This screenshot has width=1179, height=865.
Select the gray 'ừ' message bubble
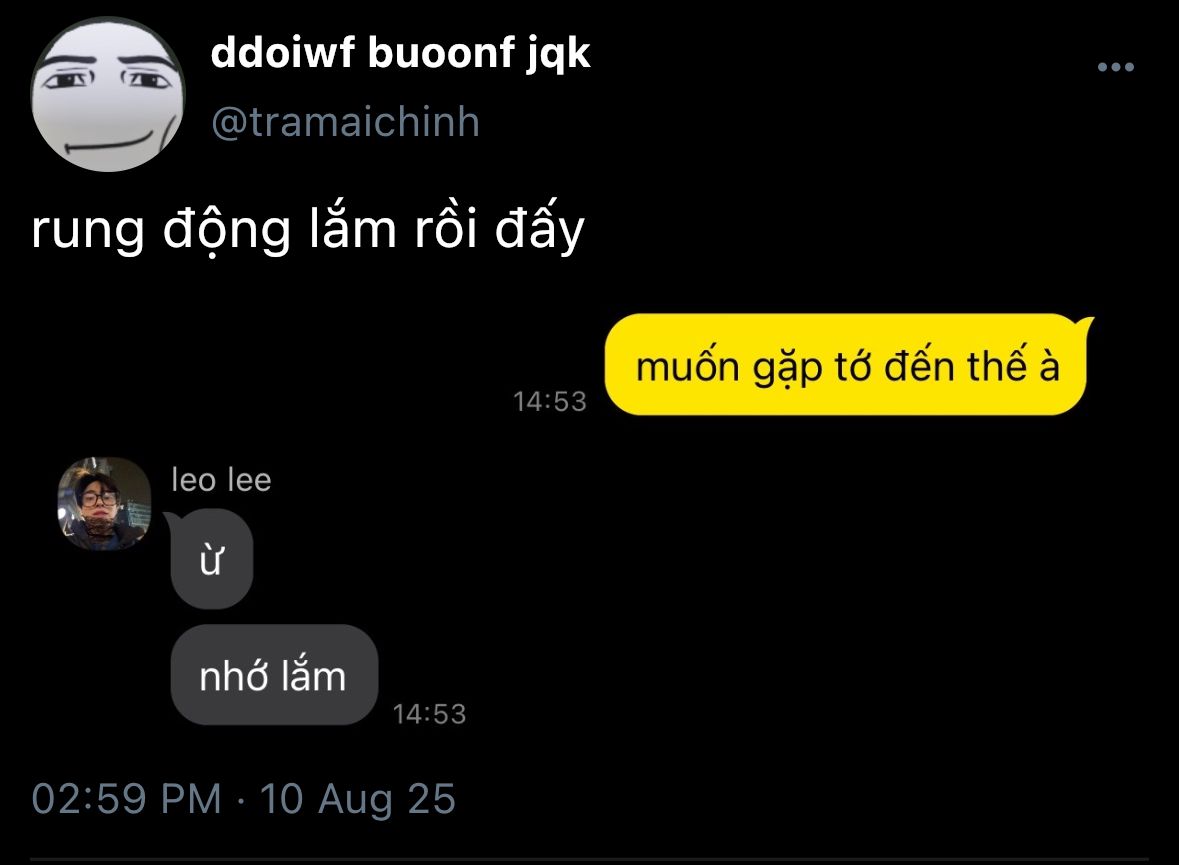[x=212, y=559]
